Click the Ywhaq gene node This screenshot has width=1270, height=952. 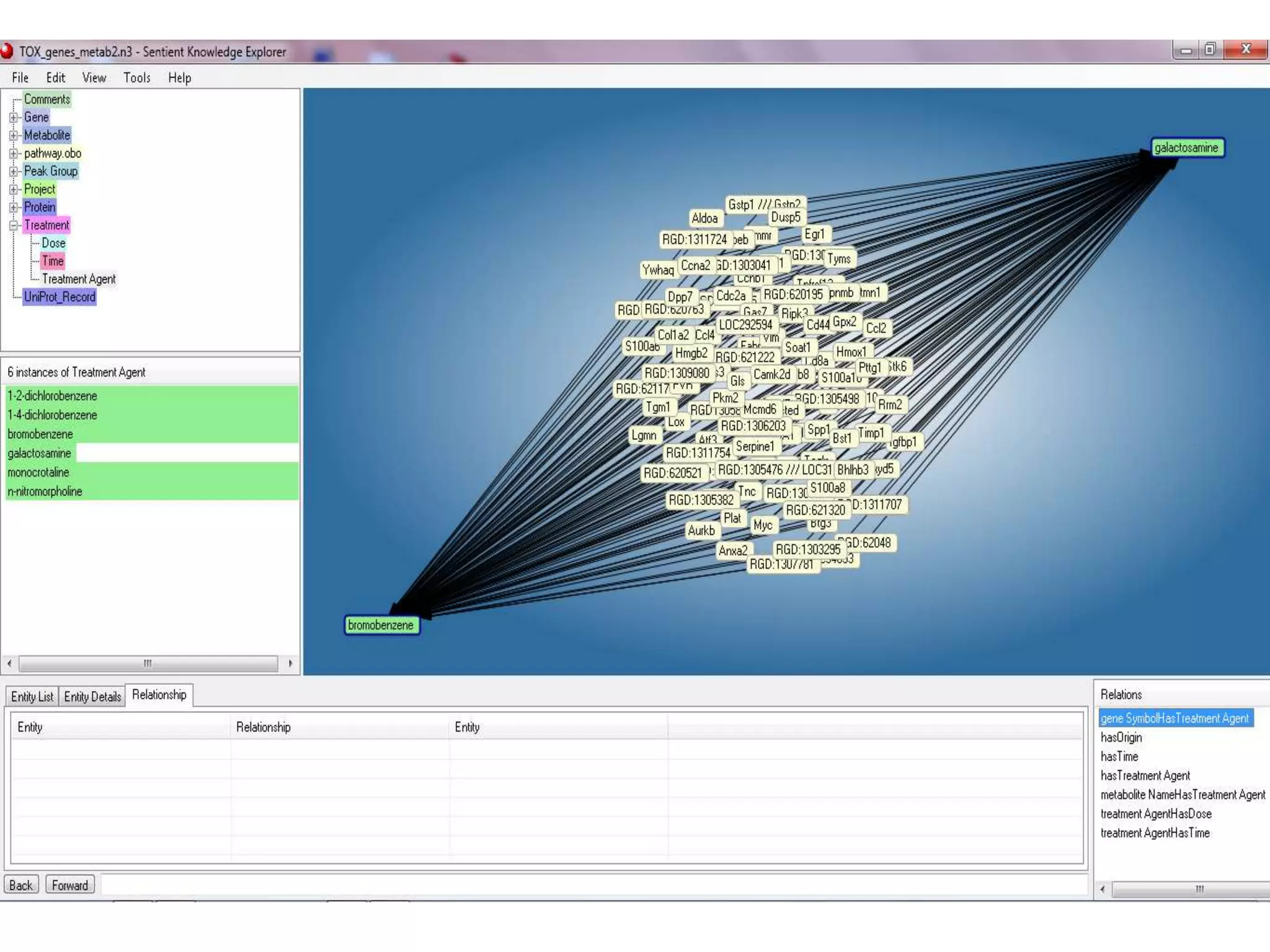pyautogui.click(x=657, y=270)
